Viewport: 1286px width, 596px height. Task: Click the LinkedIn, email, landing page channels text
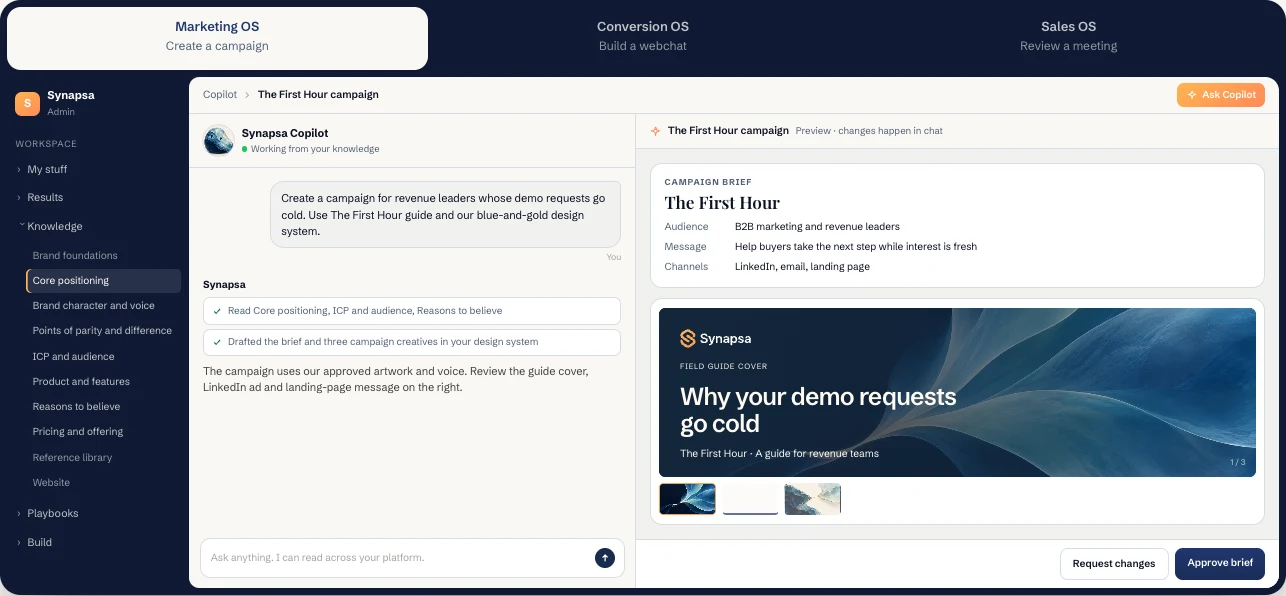(x=802, y=267)
